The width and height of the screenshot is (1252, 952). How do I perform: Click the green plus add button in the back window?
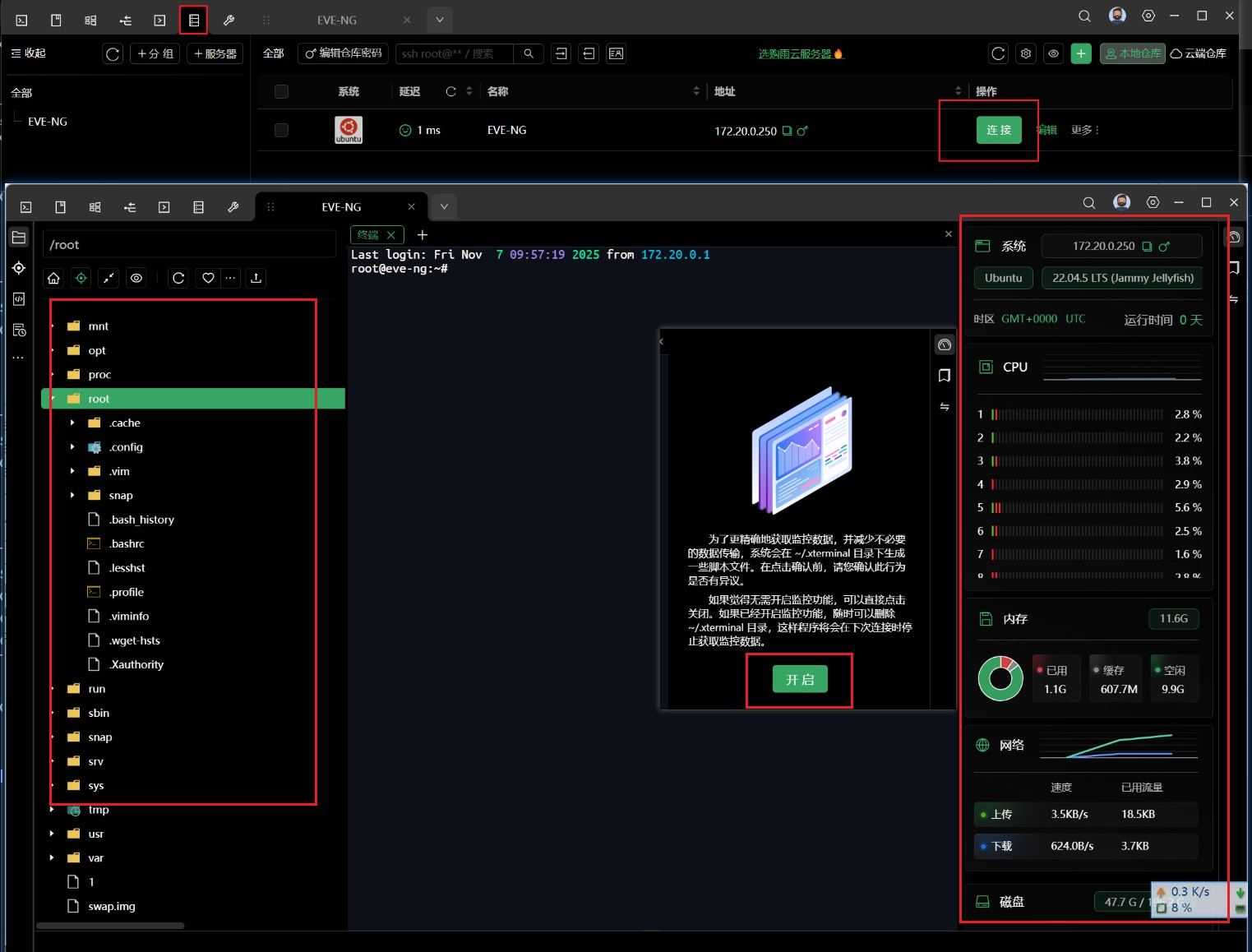(x=1081, y=53)
